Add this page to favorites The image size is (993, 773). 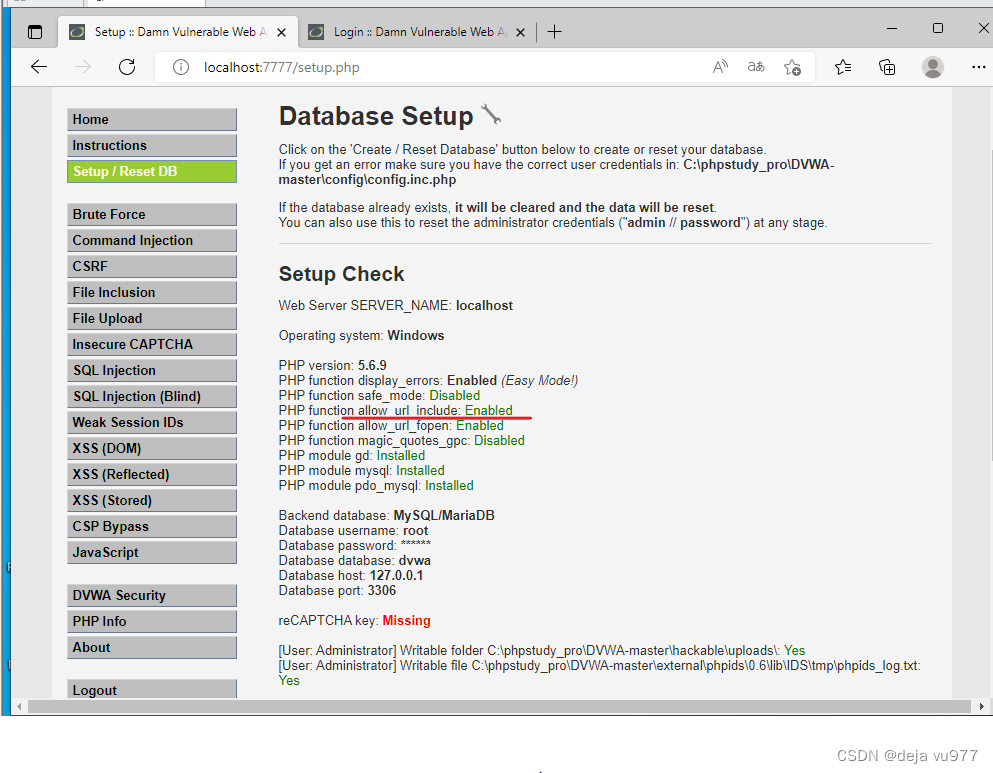click(x=792, y=67)
